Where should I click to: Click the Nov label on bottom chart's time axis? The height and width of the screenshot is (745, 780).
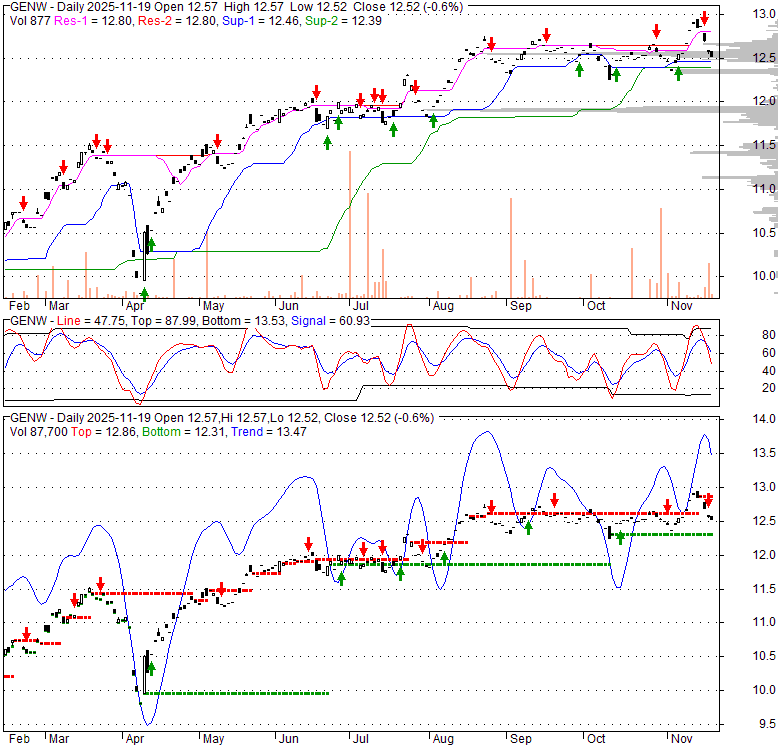pyautogui.click(x=682, y=740)
